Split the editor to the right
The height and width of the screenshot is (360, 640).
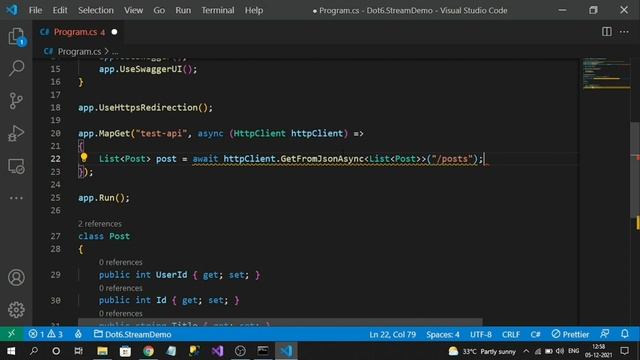pos(607,32)
